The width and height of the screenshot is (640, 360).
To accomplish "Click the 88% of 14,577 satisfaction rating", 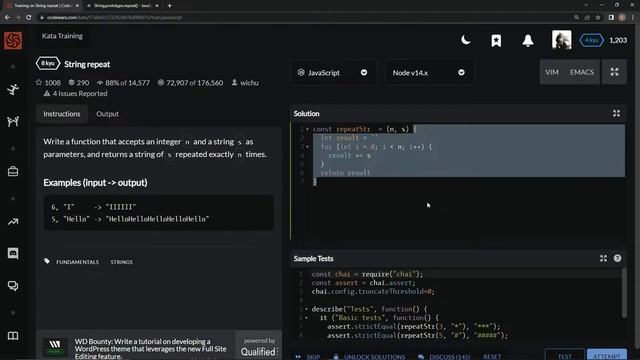I will coord(123,83).
